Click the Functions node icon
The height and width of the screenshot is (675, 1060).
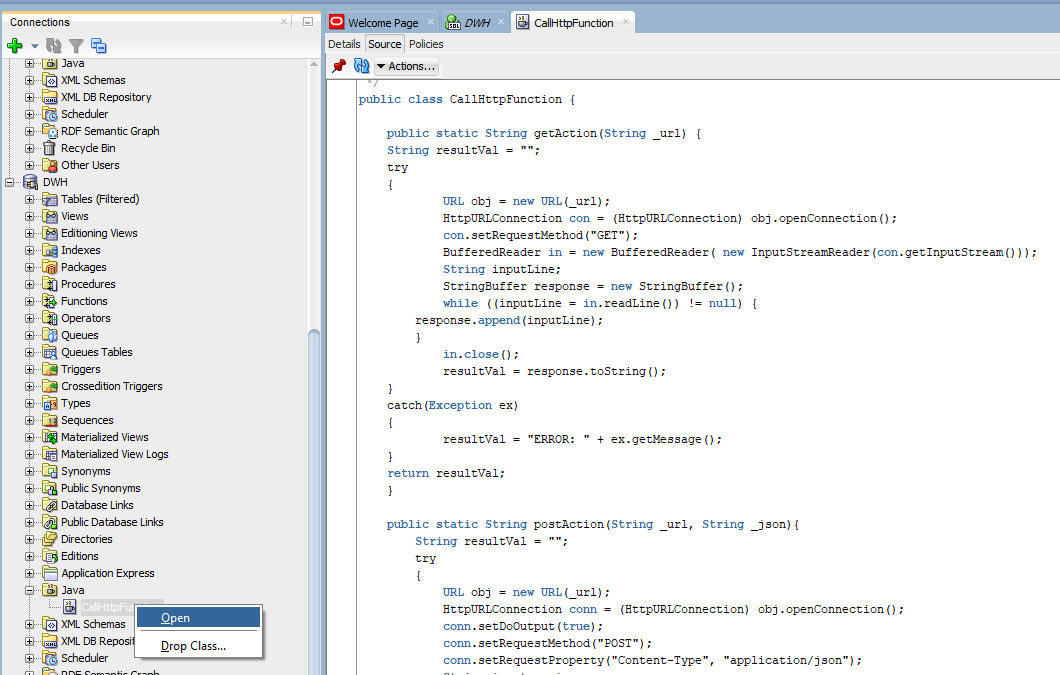(x=49, y=301)
